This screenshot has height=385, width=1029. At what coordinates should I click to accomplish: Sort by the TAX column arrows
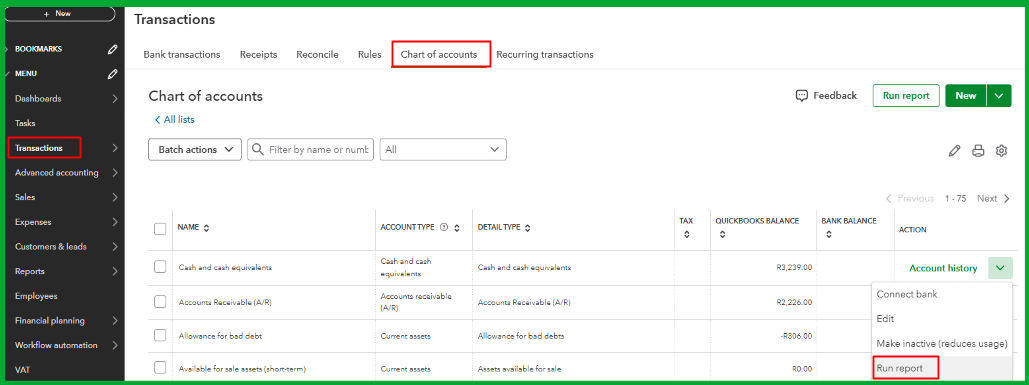[x=686, y=234]
